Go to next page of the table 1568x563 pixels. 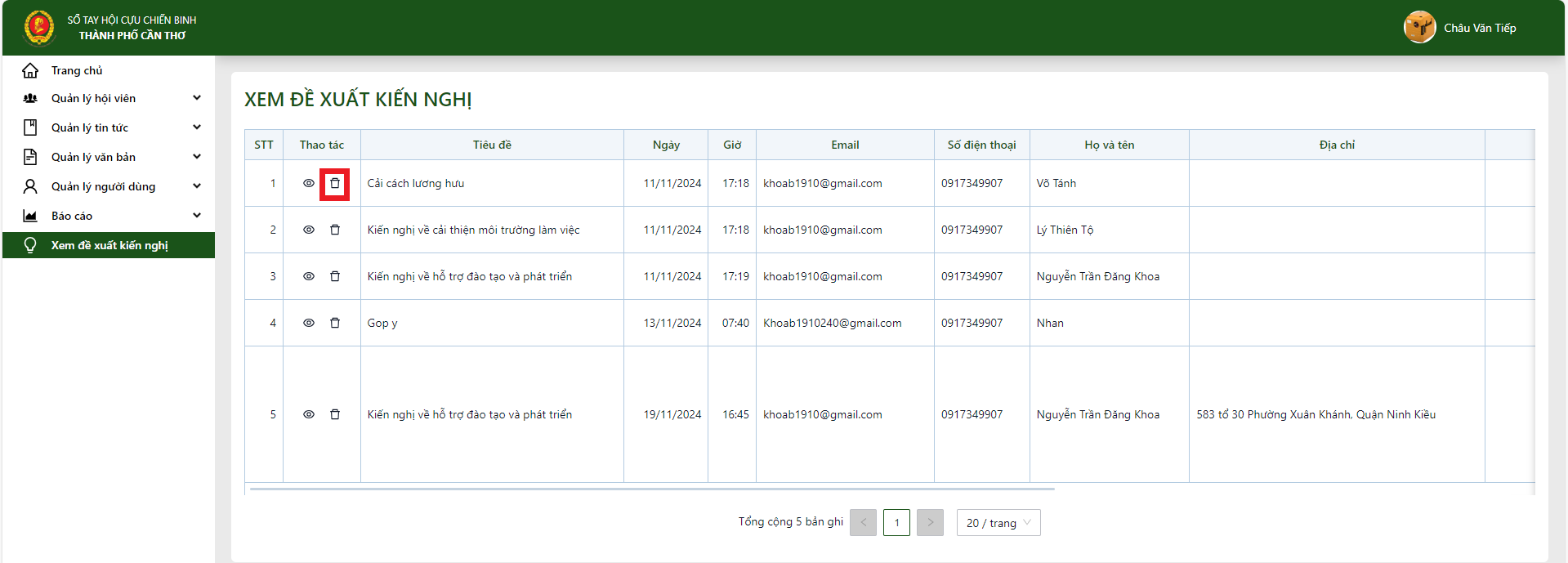click(930, 523)
